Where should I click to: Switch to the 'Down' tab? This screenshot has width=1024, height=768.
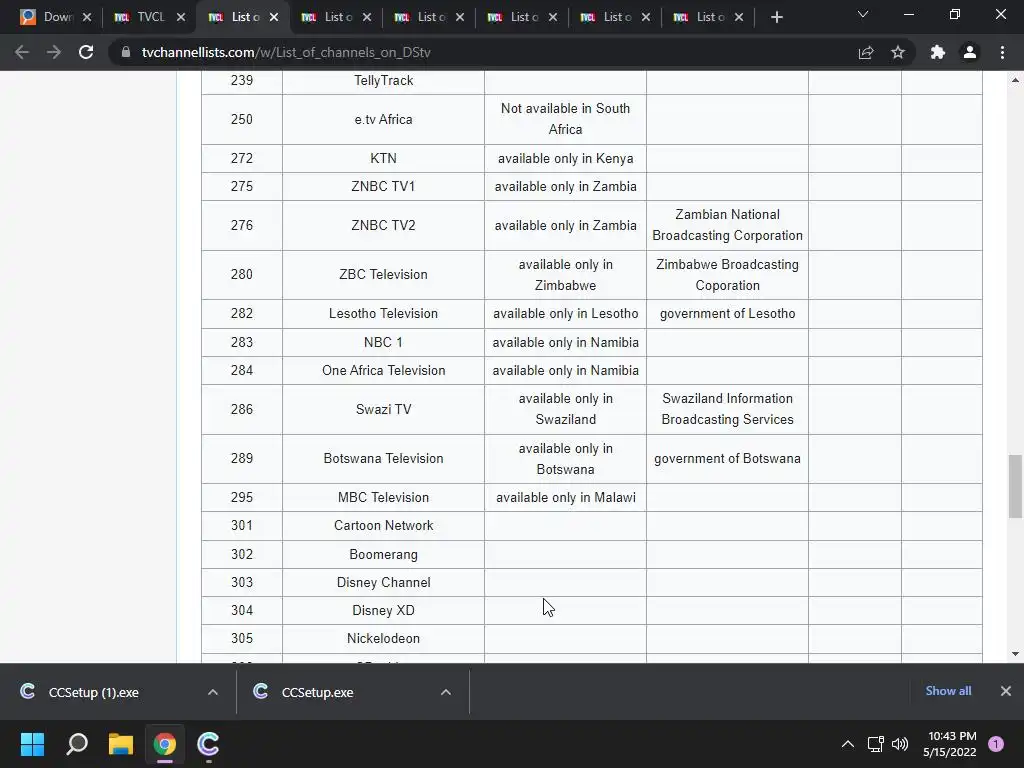pos(56,17)
